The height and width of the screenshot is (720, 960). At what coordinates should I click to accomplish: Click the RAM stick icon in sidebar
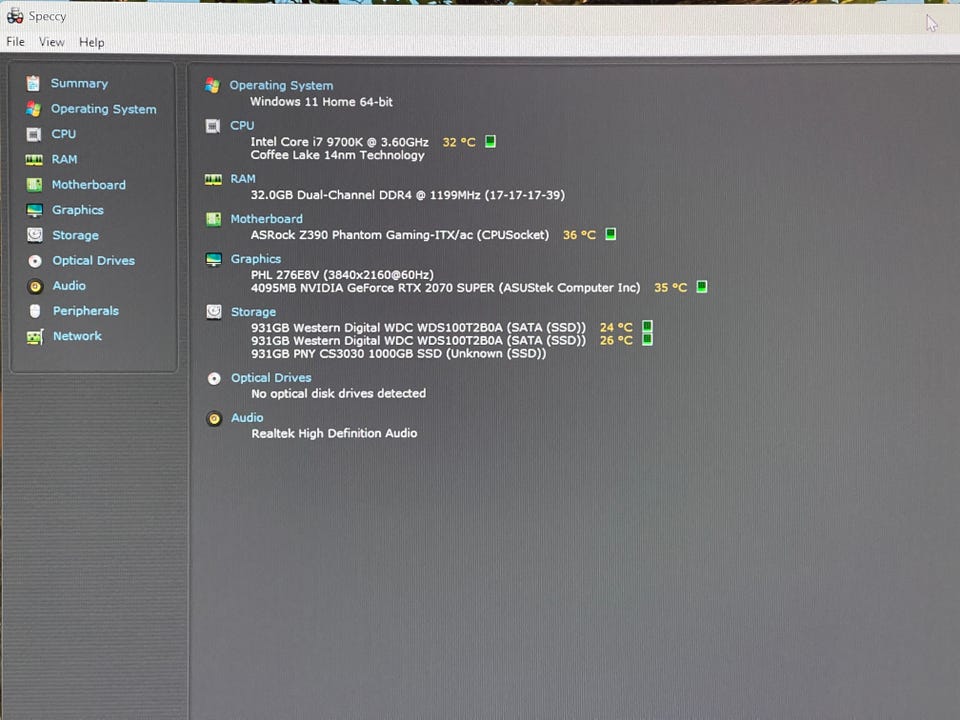tap(34, 160)
